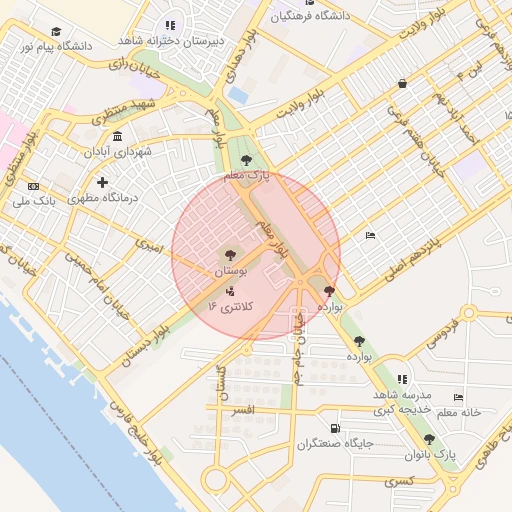
Task: Click the fuel pump icon above جایگاه صنعتگران
Action: [335, 428]
